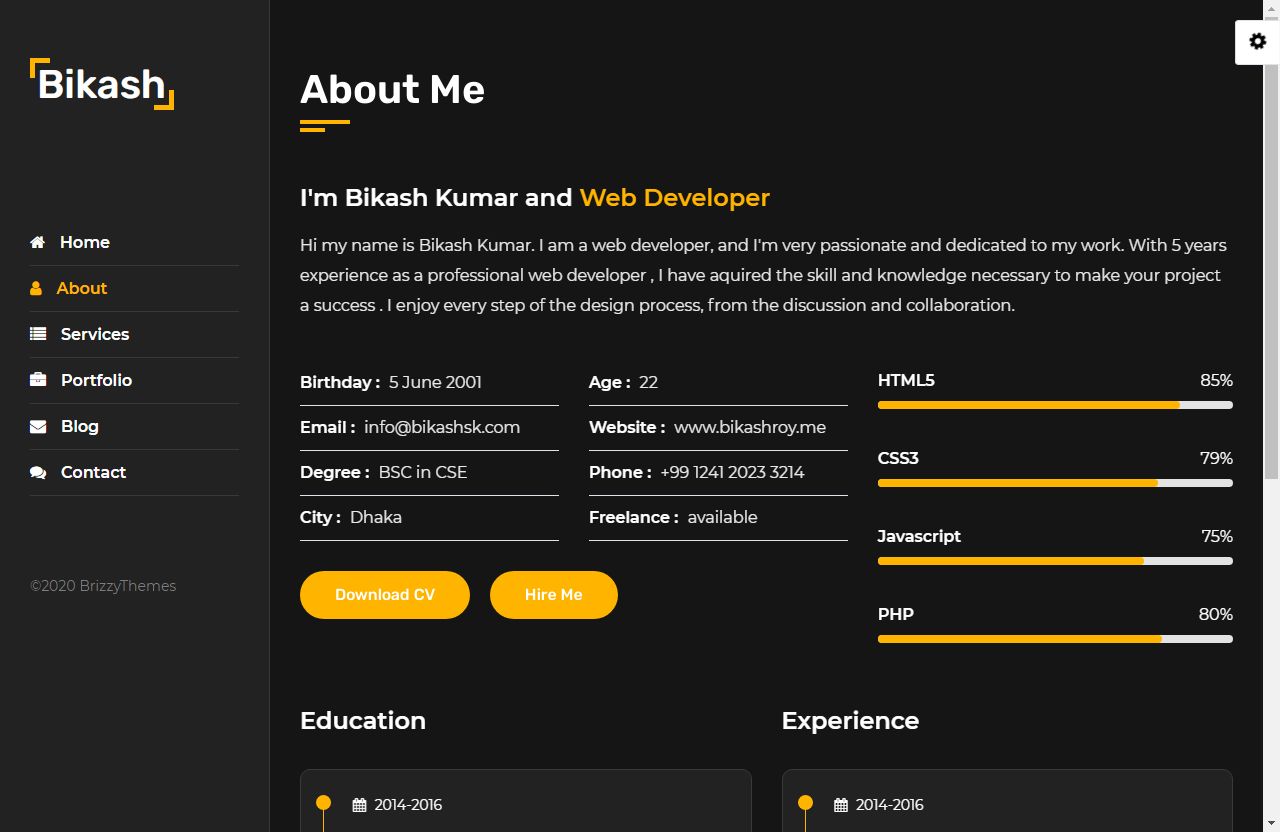Viewport: 1280px width, 832px height.
Task: Open the settings gear panel
Action: (1257, 42)
